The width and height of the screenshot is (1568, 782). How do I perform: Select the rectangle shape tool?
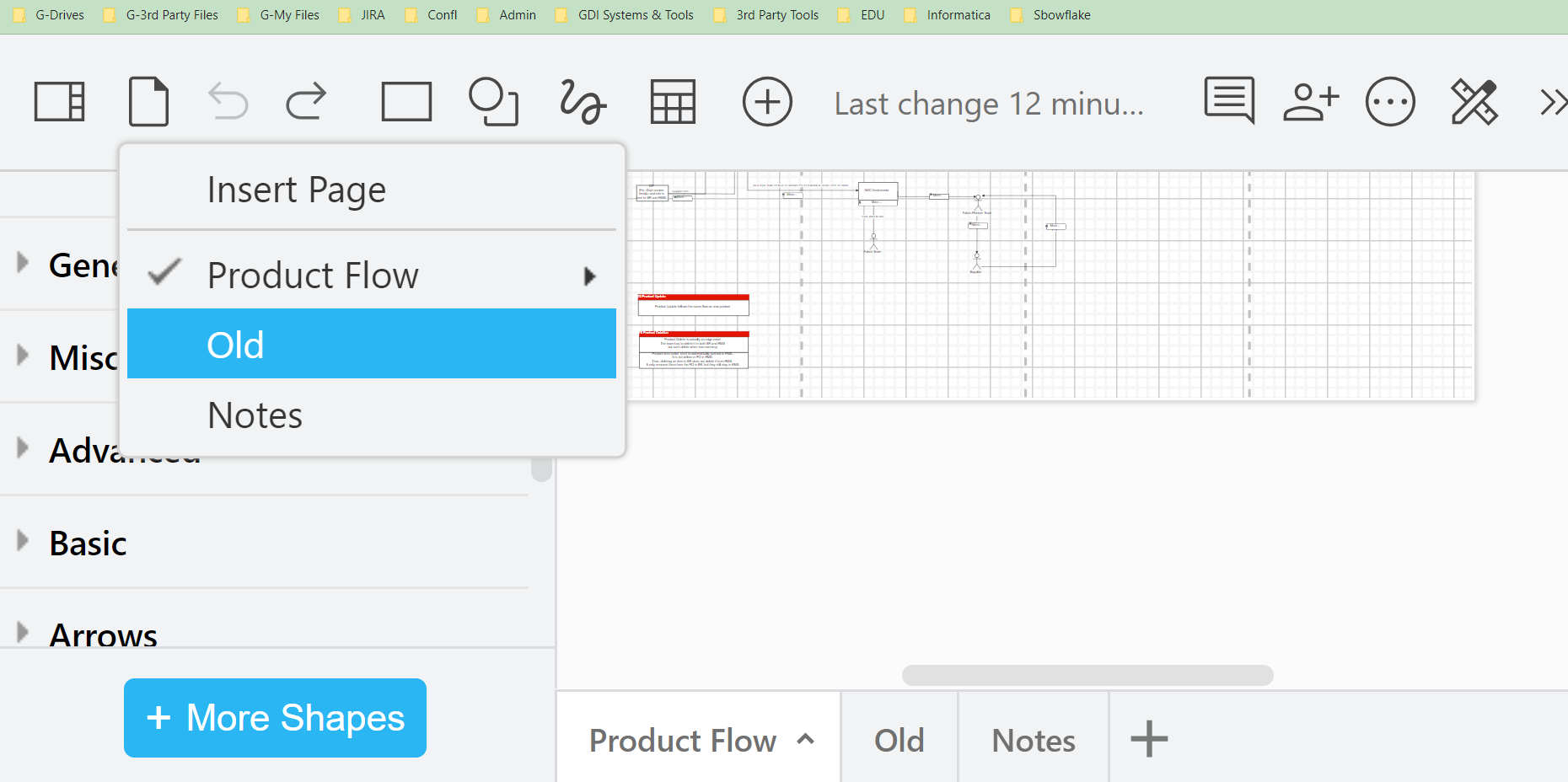pos(406,102)
